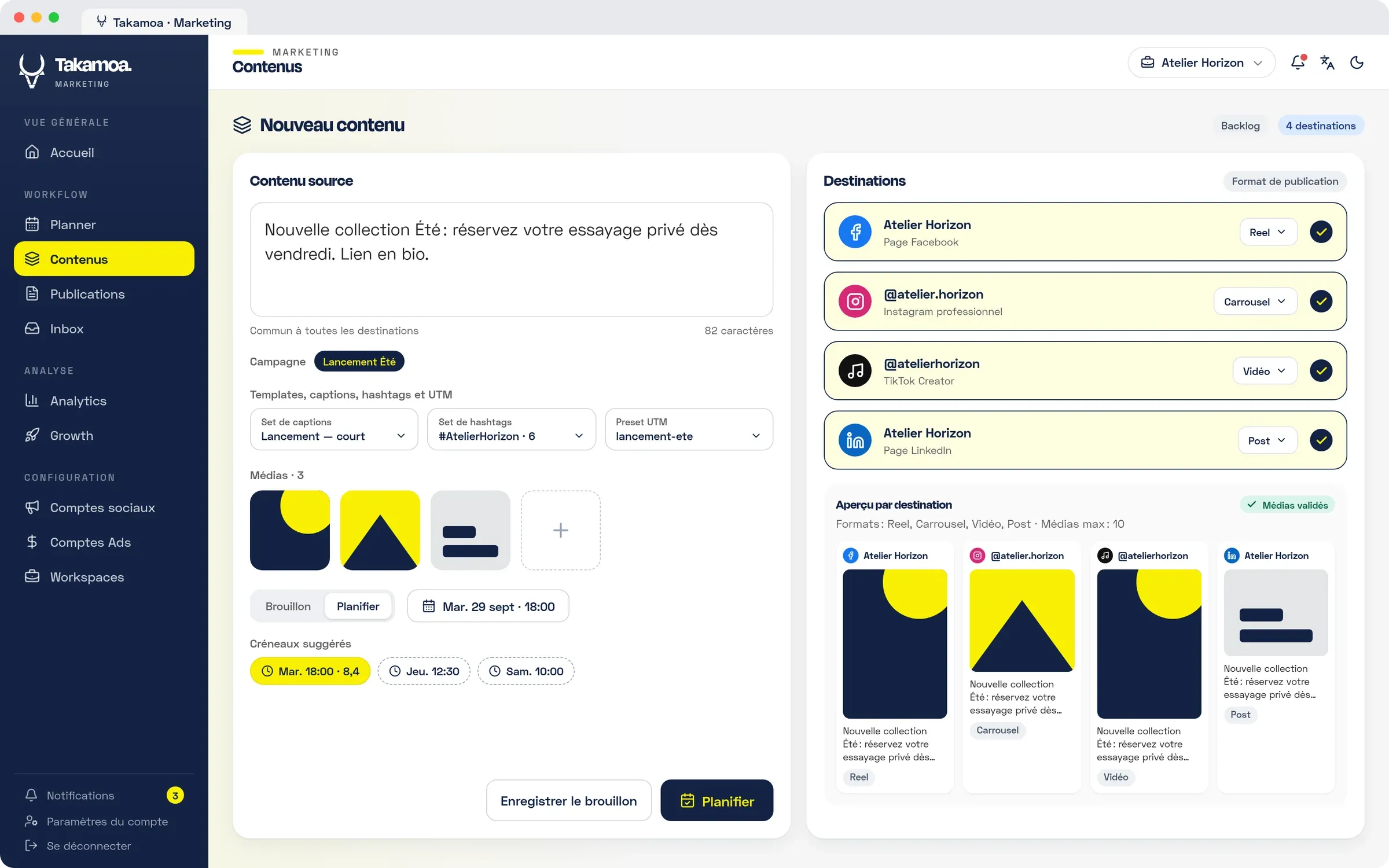Uncheck the Facebook page destination checkmark
This screenshot has width=1389, height=868.
(x=1321, y=231)
